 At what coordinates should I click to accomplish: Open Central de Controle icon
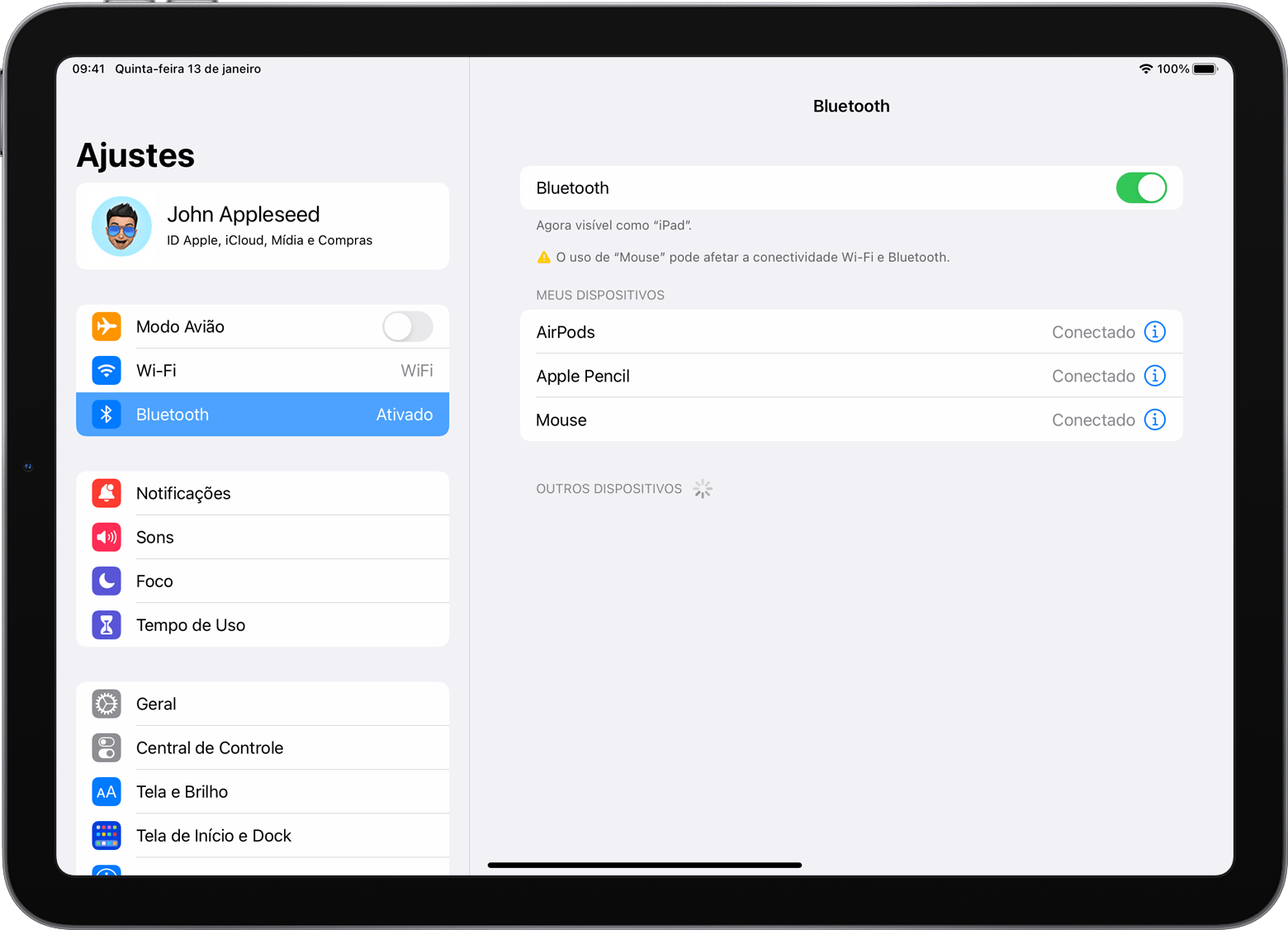[x=107, y=748]
